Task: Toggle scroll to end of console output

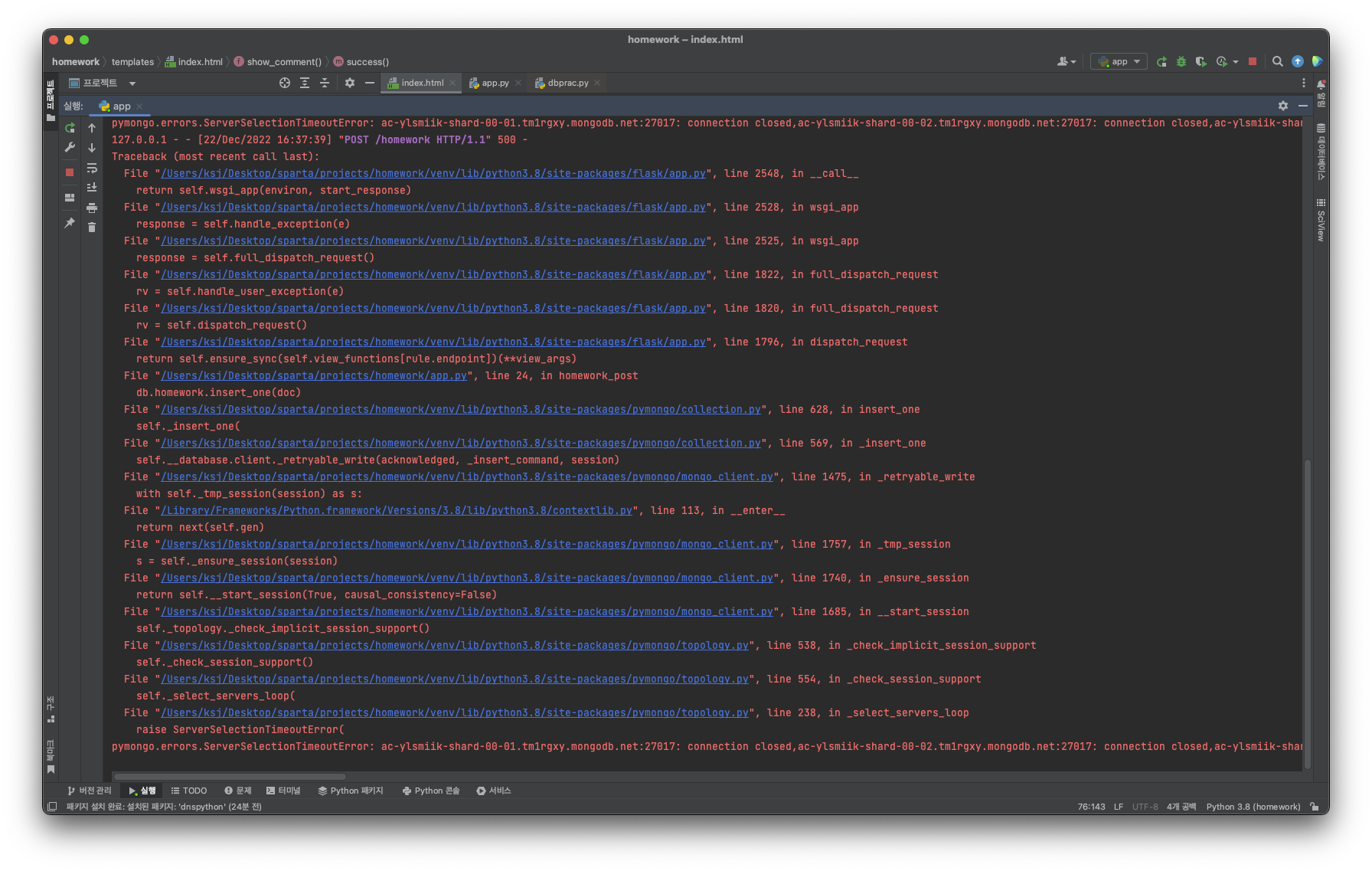Action: tap(92, 188)
